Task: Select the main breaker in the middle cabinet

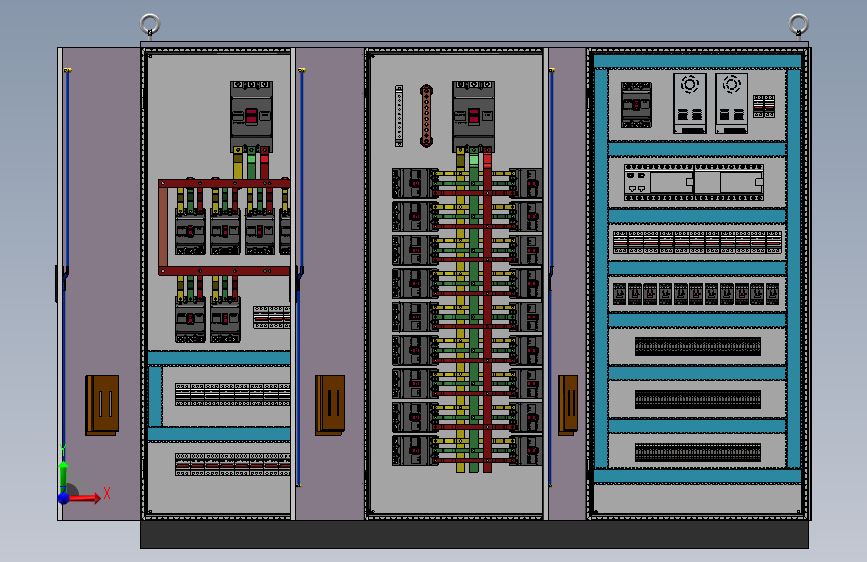Action: click(473, 117)
